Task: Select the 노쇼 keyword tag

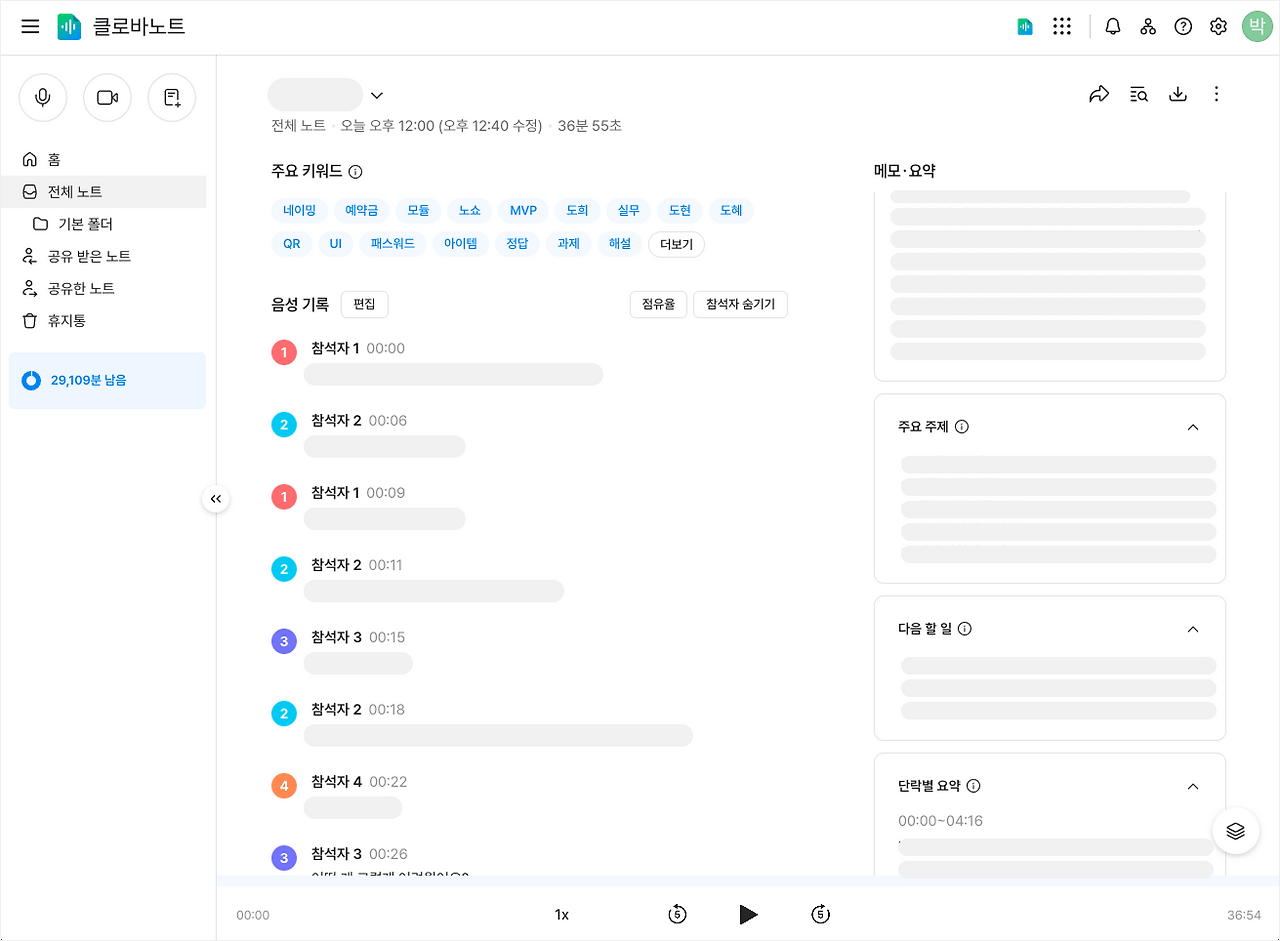Action: click(469, 211)
